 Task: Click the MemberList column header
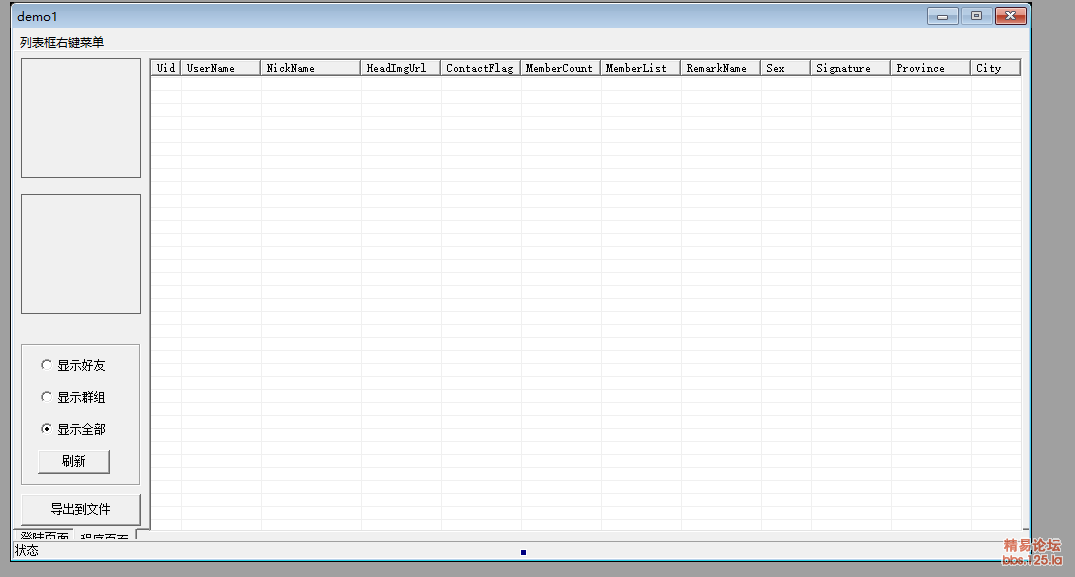(x=640, y=68)
